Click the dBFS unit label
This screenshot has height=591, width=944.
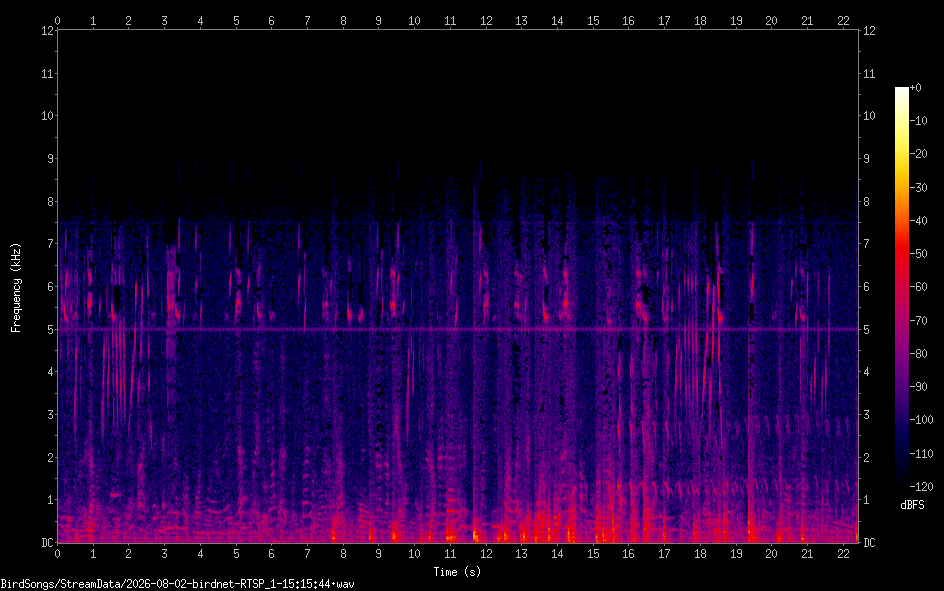coord(912,506)
